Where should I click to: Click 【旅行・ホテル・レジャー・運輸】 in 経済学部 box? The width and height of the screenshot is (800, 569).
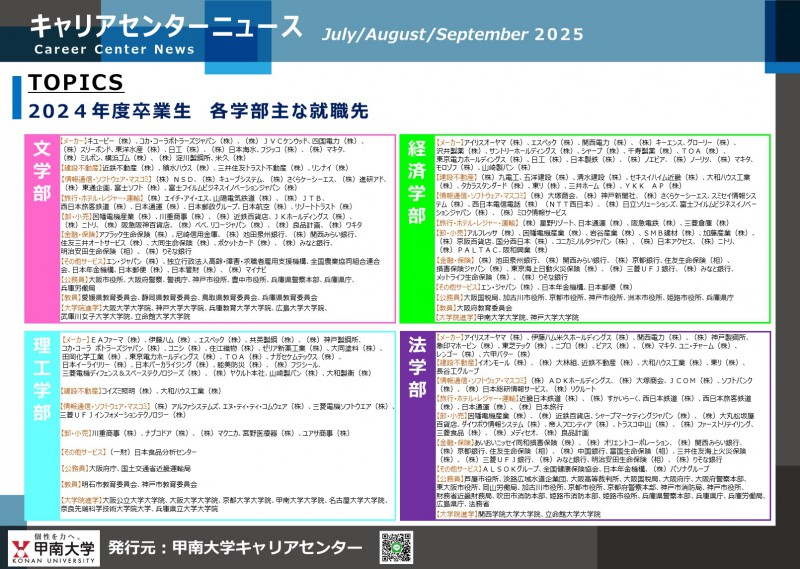pyautogui.click(x=478, y=223)
